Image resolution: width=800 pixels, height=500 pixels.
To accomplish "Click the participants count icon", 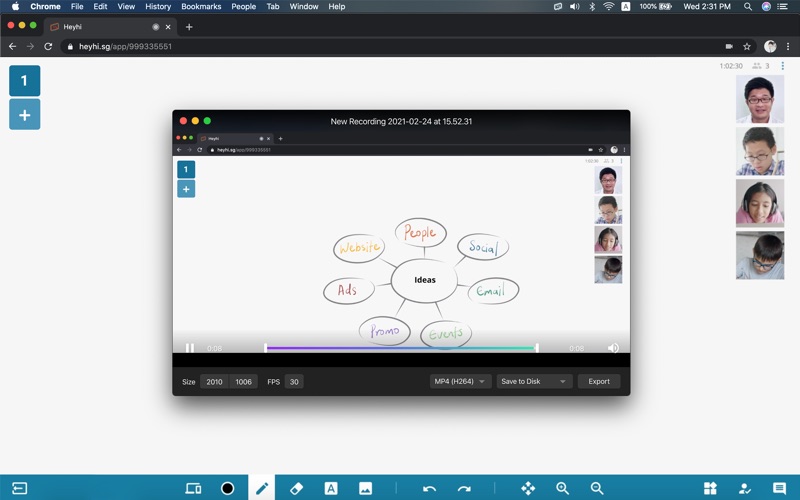I will [x=757, y=66].
